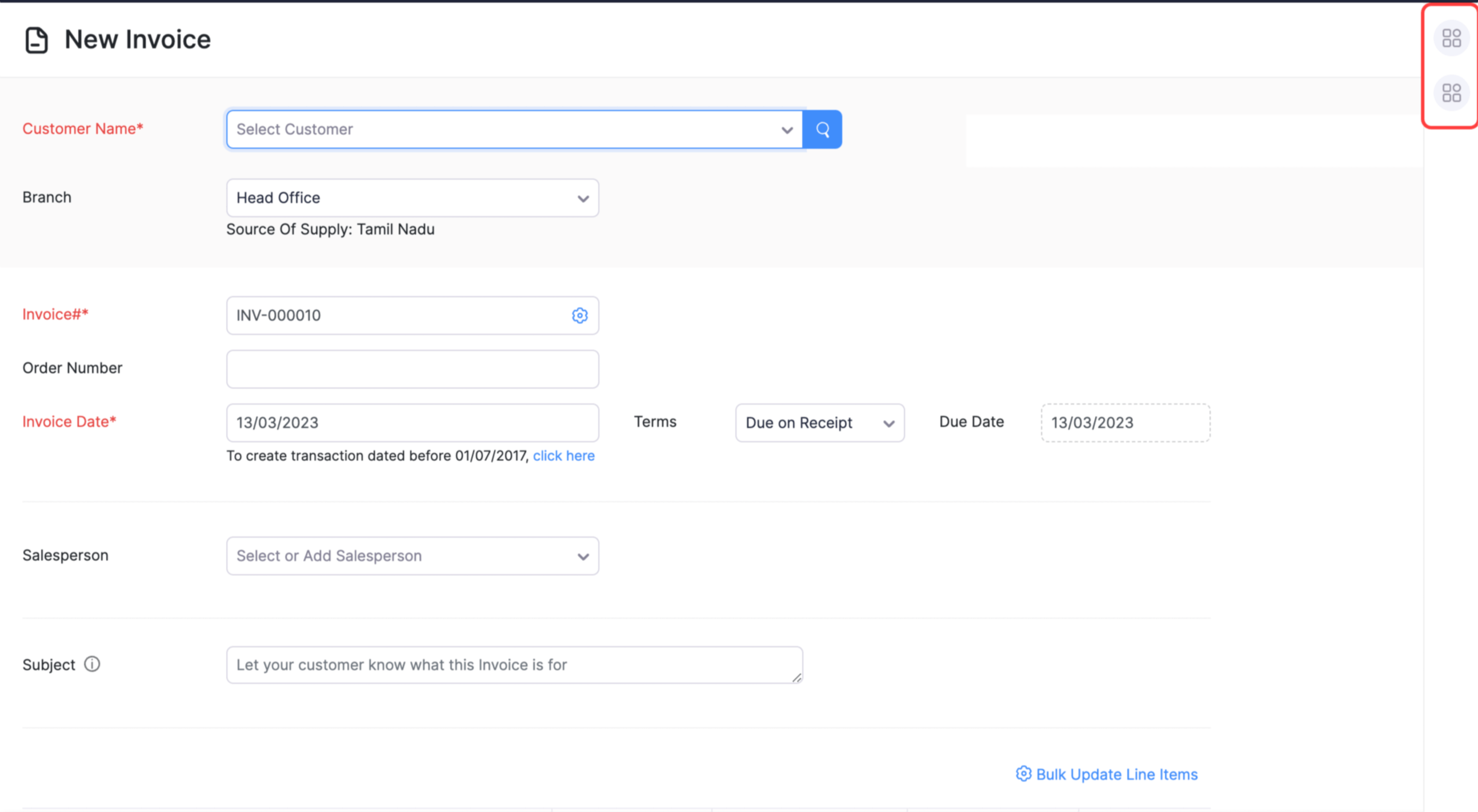This screenshot has width=1478, height=812.
Task: Click the Invoice Date field
Action: pos(412,423)
